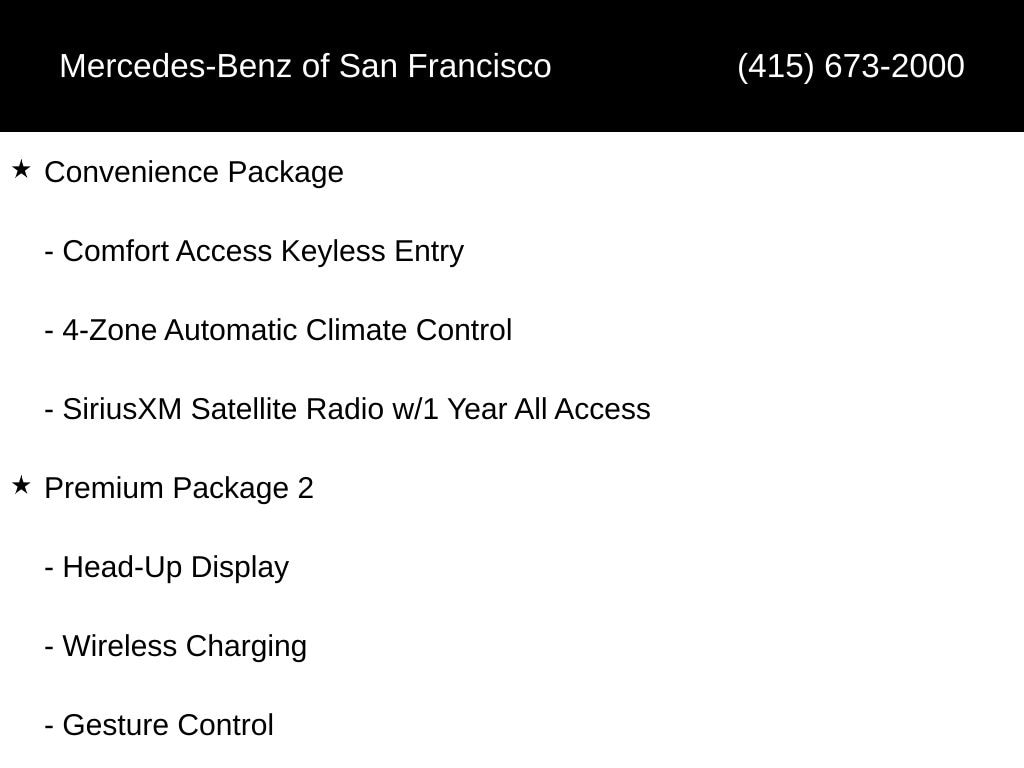
Task: Click the dealership phone number (415) 673-2000
Action: (x=851, y=66)
